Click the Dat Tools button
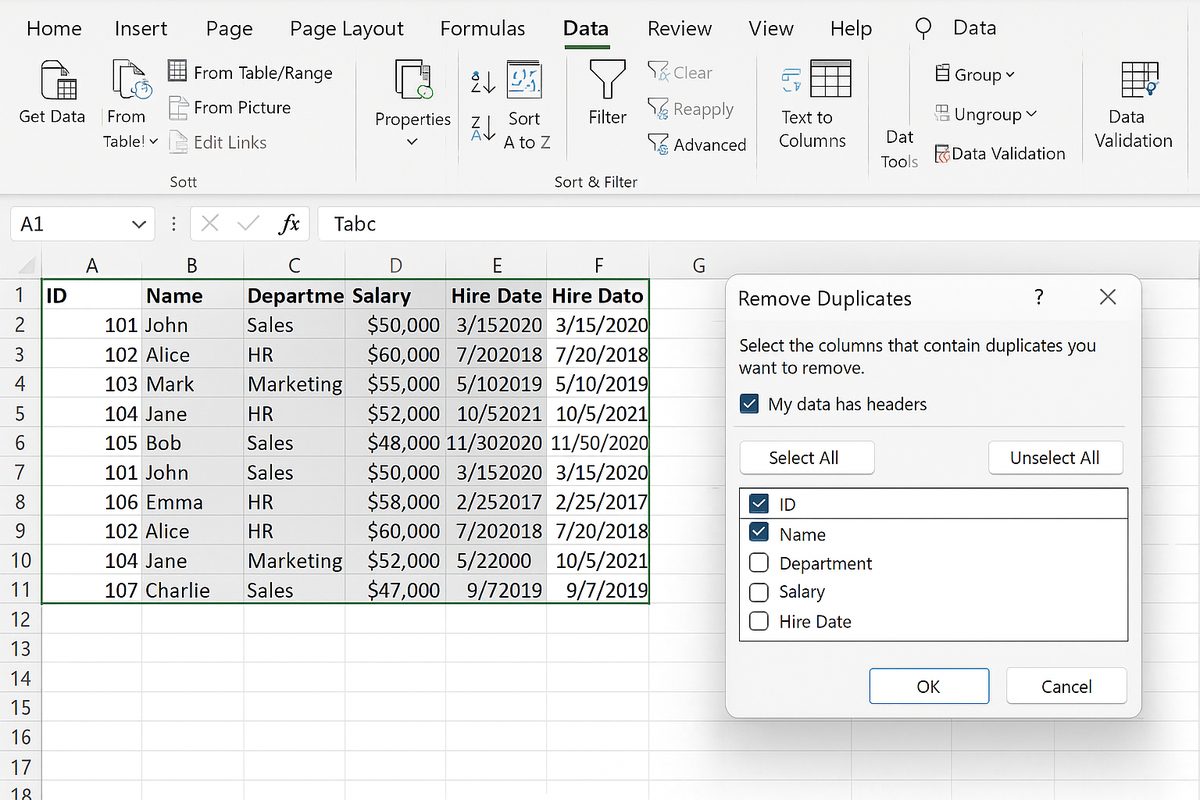 [899, 149]
